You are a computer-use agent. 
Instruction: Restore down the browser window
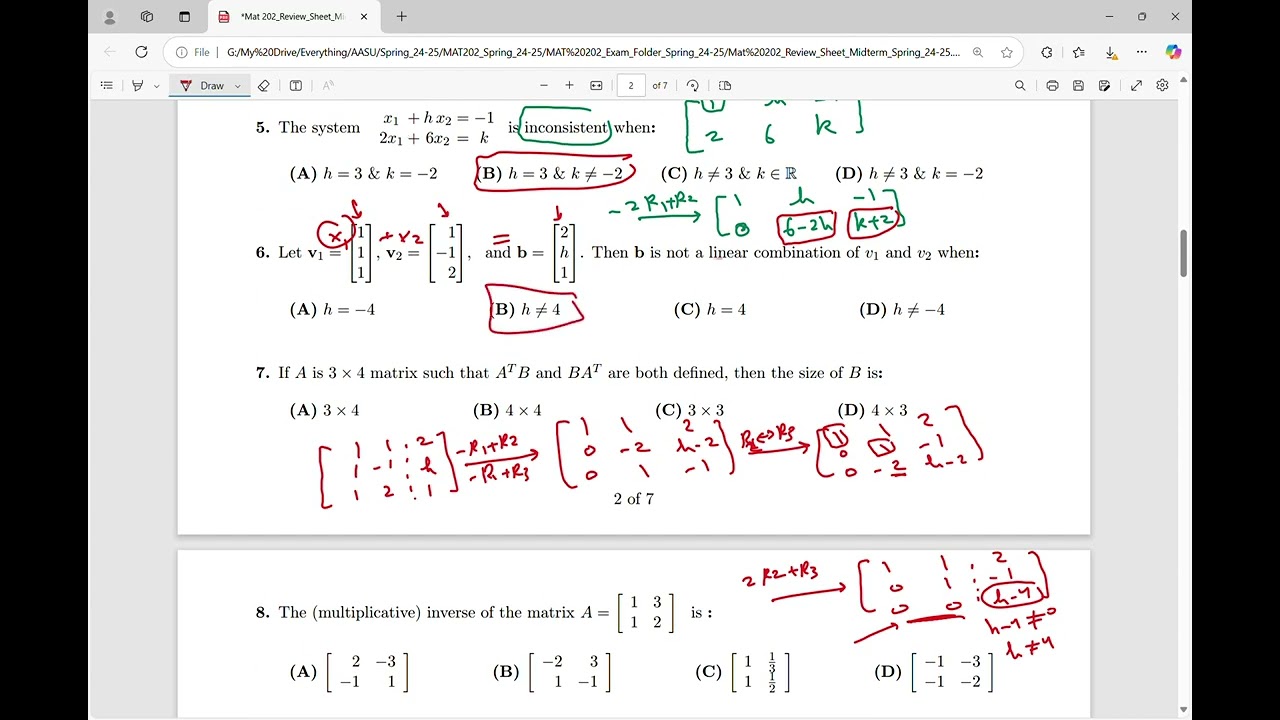tap(1142, 17)
